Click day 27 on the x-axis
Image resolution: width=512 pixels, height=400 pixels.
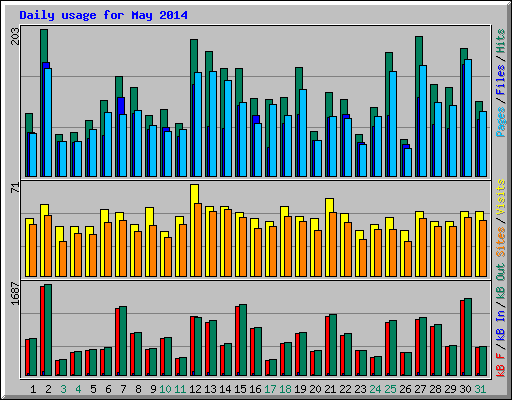coord(420,389)
